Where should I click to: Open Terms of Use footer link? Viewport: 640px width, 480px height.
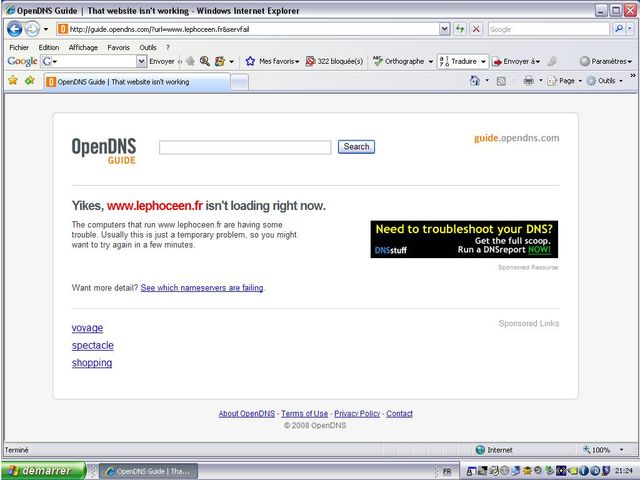pos(304,413)
